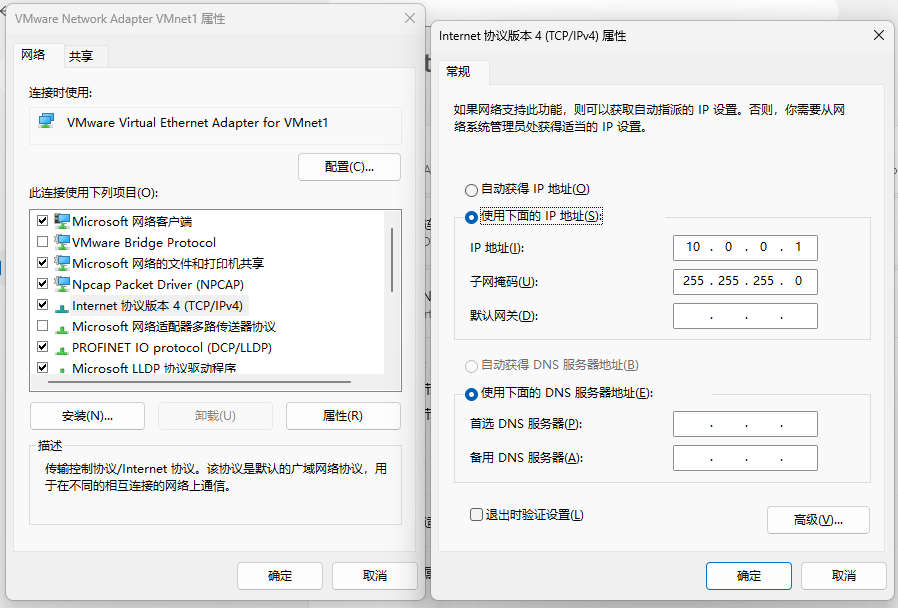Viewport: 898px width, 608px height.
Task: Uncheck PROFINET IO protocol (DCP/LLDP) checkbox
Action: point(42,346)
